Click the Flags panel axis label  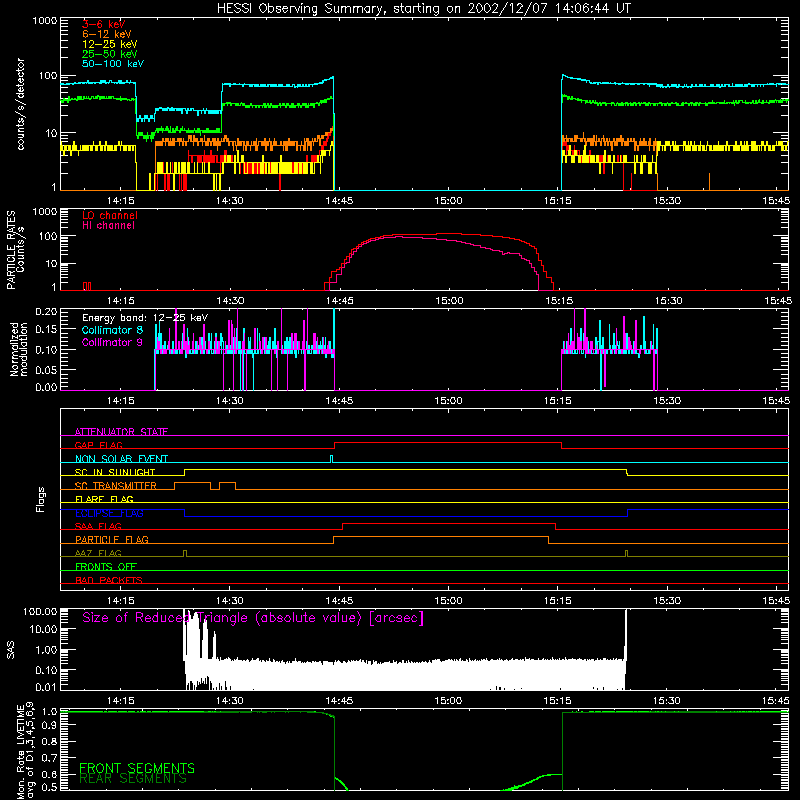coord(41,499)
